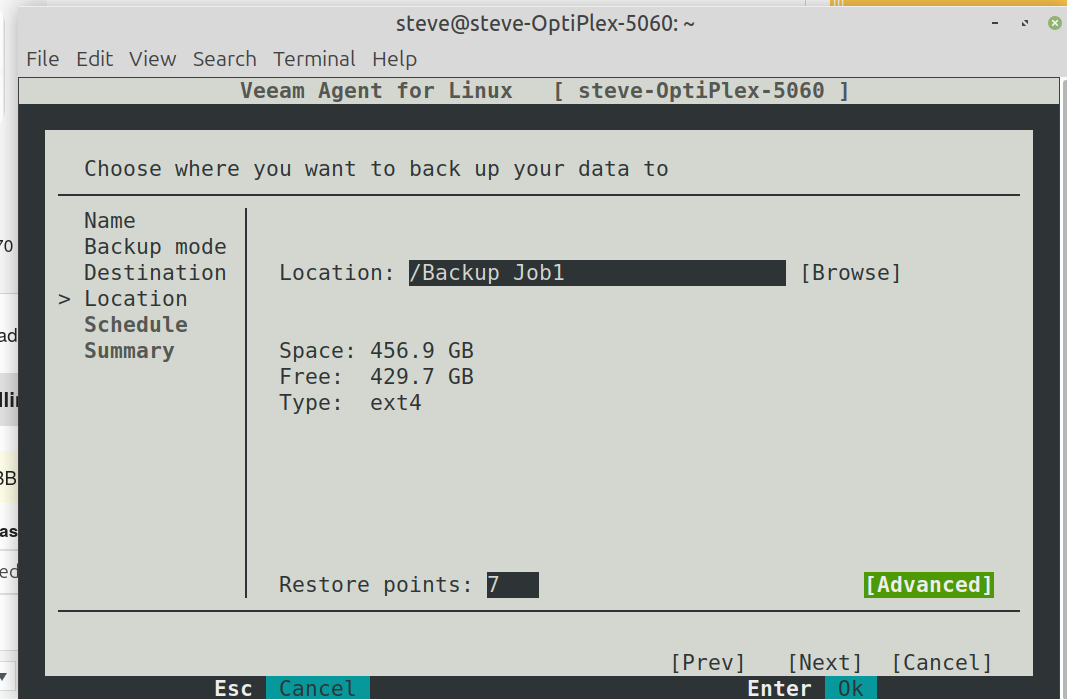
Task: Open the Search menu
Action: pyautogui.click(x=224, y=59)
